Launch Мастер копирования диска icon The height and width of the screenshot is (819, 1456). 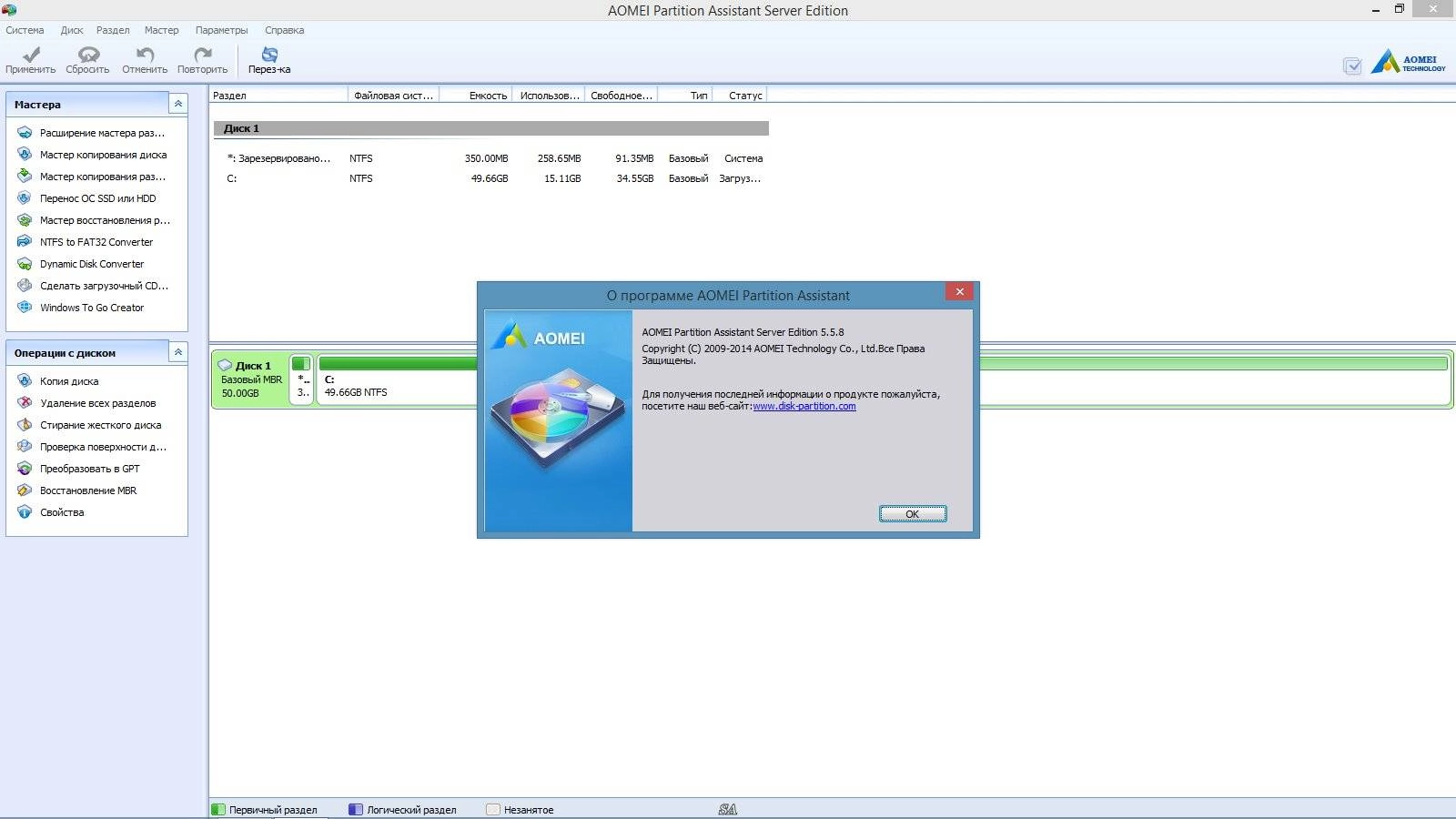(x=25, y=155)
